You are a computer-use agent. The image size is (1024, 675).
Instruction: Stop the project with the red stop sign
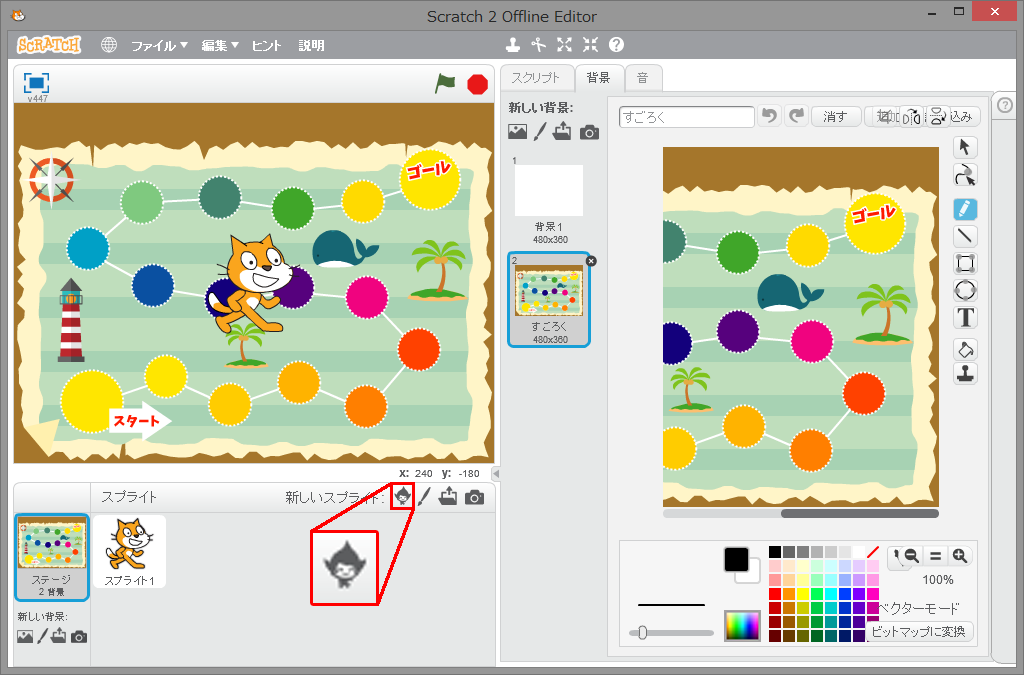pos(477,84)
